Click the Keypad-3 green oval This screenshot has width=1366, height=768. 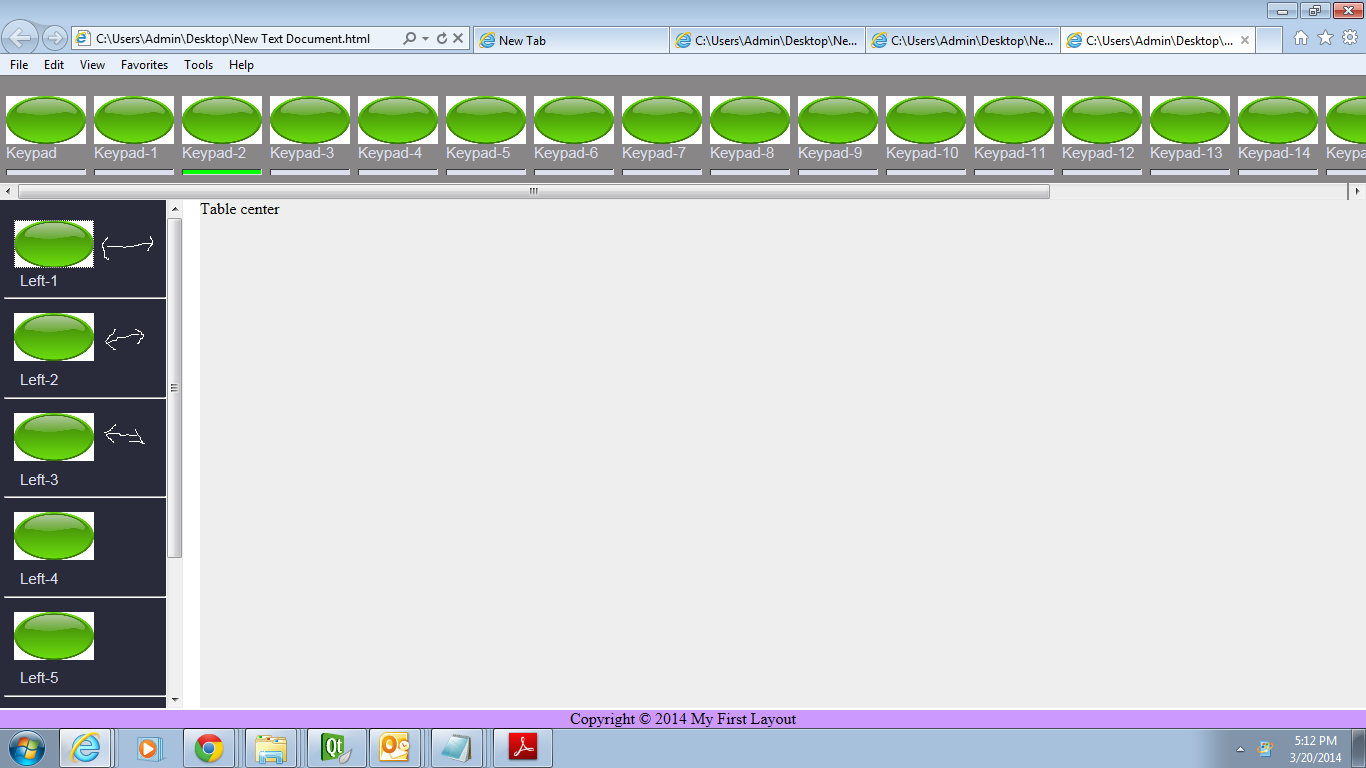(x=310, y=120)
